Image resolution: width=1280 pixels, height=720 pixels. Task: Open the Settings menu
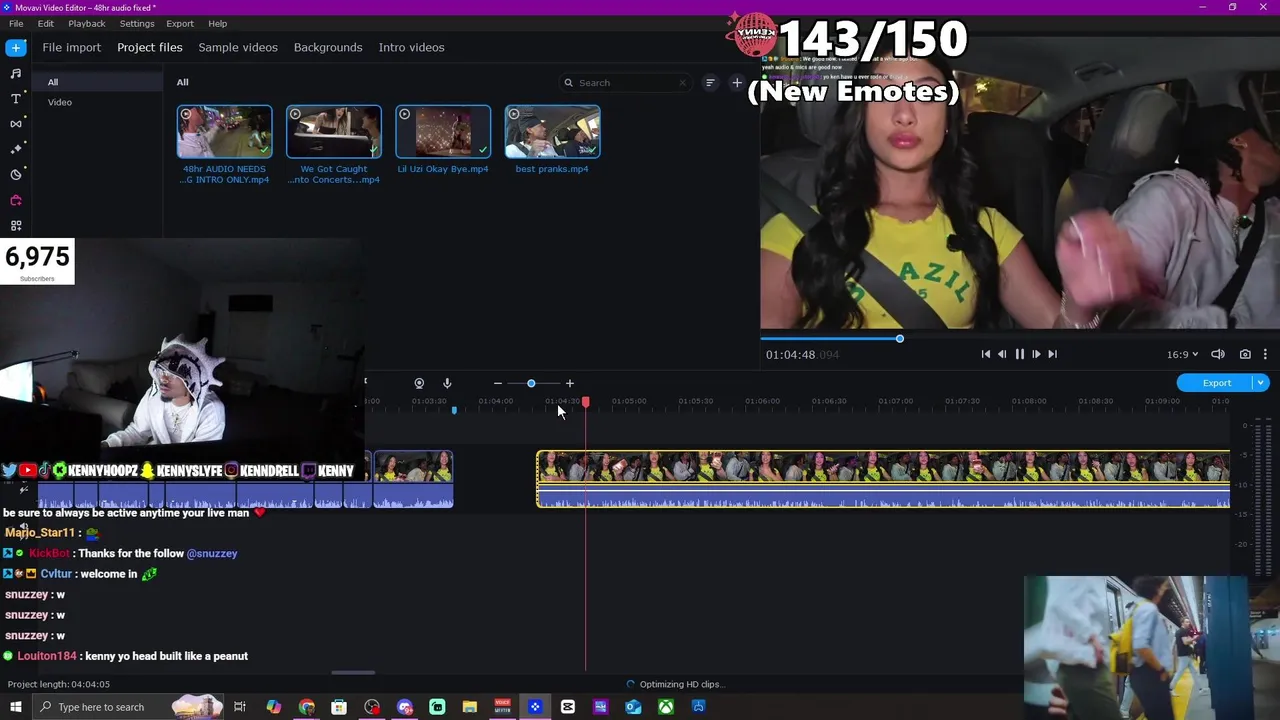137,23
